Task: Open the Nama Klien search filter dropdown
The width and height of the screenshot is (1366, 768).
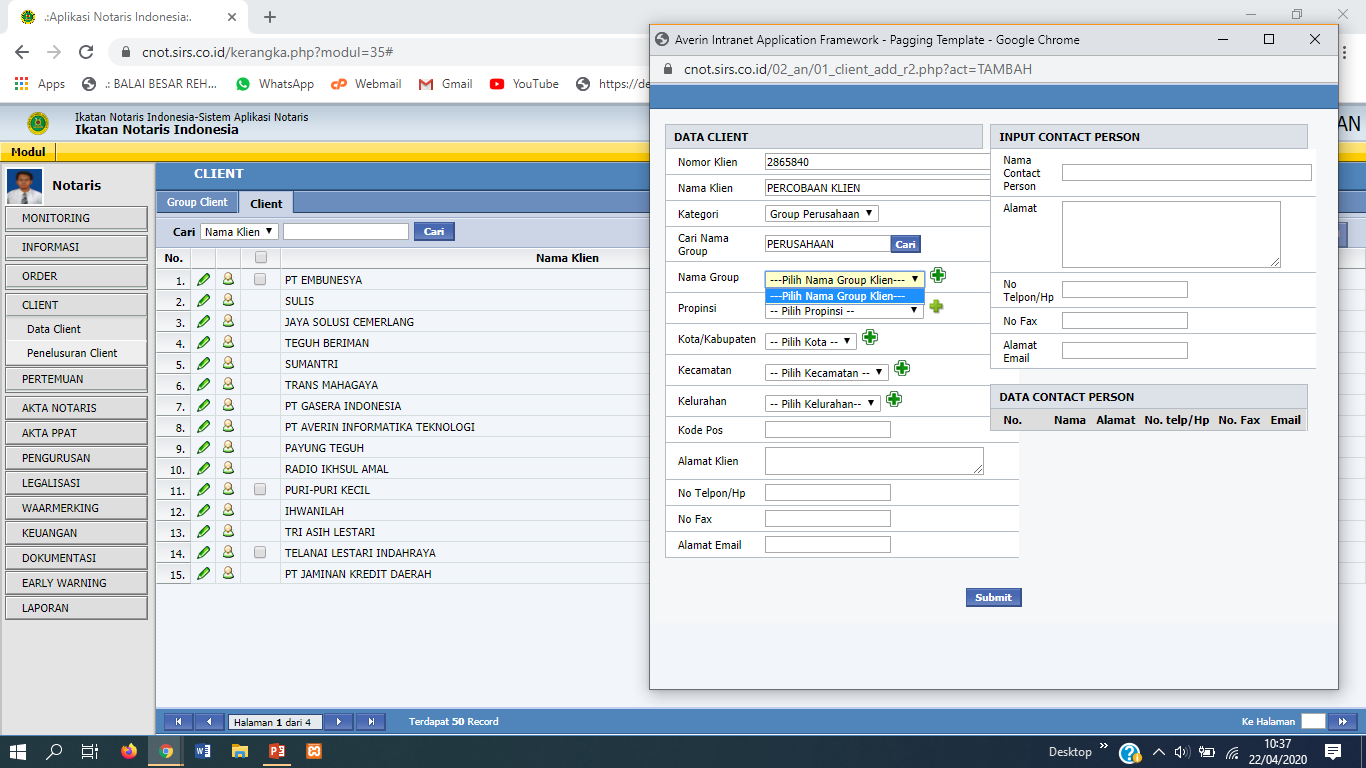Action: pos(238,232)
